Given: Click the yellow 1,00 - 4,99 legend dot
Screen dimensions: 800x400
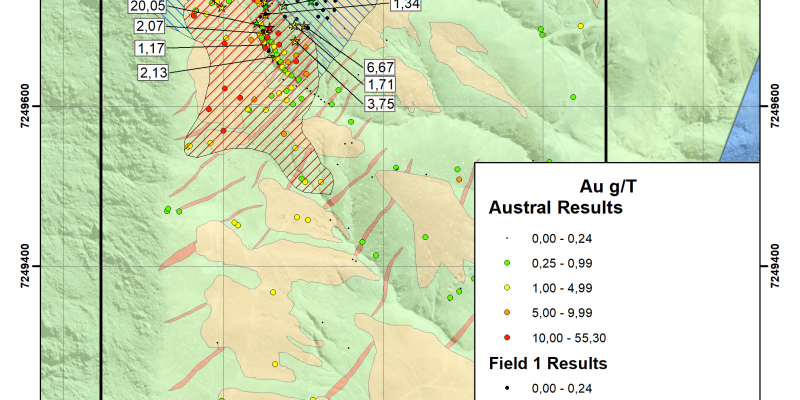Looking at the screenshot, I should (x=507, y=286).
